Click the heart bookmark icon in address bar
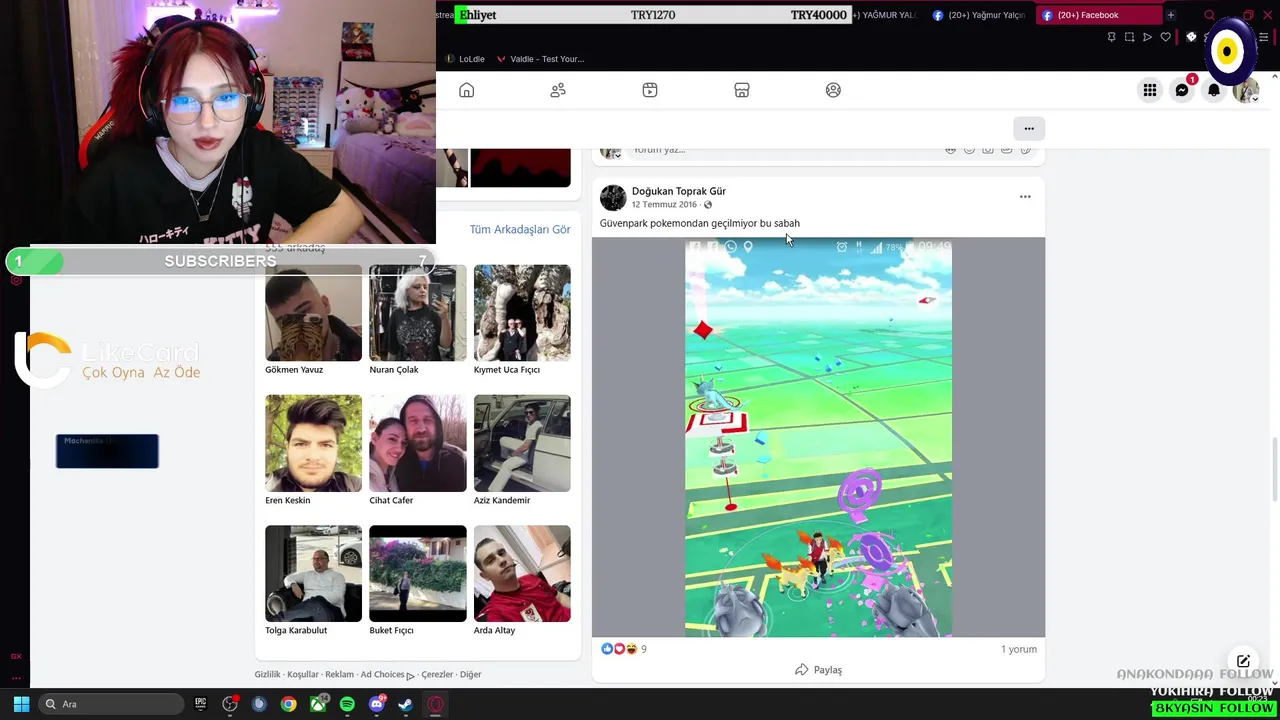 coord(1165,37)
